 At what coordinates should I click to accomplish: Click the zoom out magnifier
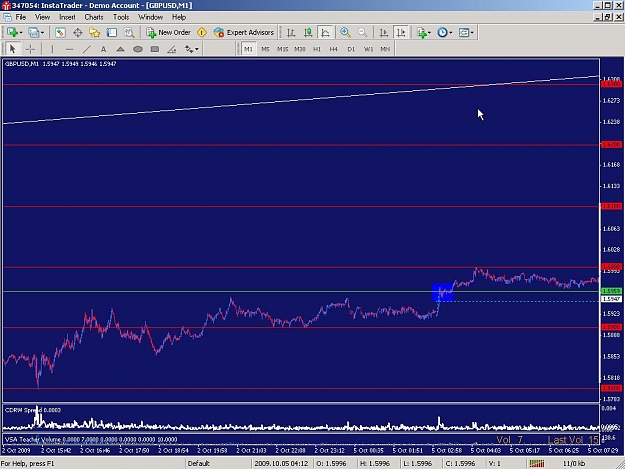coord(362,32)
